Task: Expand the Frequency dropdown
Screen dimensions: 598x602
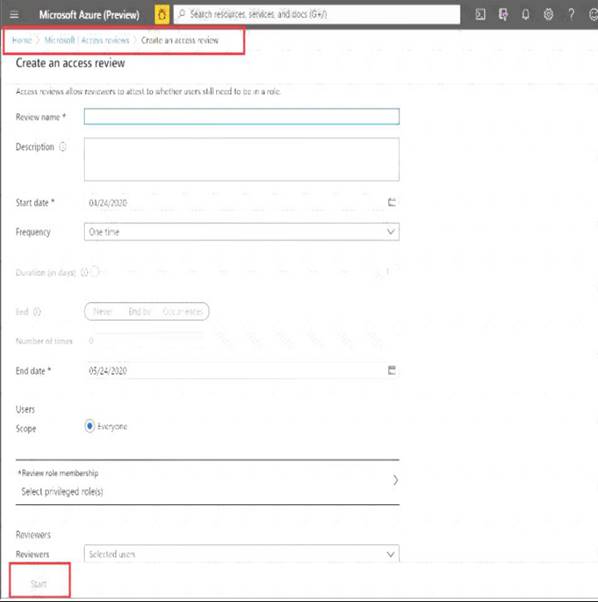Action: pos(242,232)
